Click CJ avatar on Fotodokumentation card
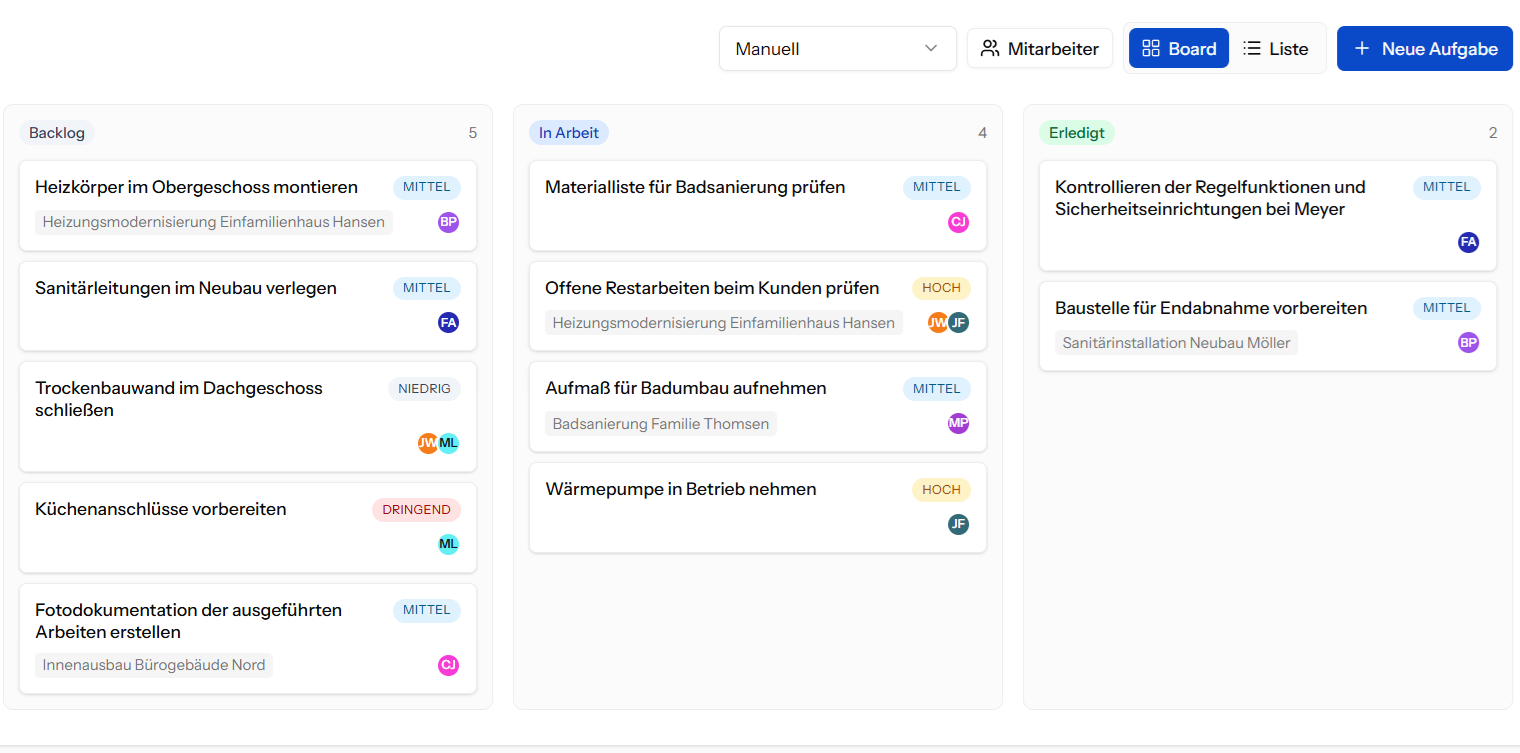Screen dimensions: 1520x753 448,665
